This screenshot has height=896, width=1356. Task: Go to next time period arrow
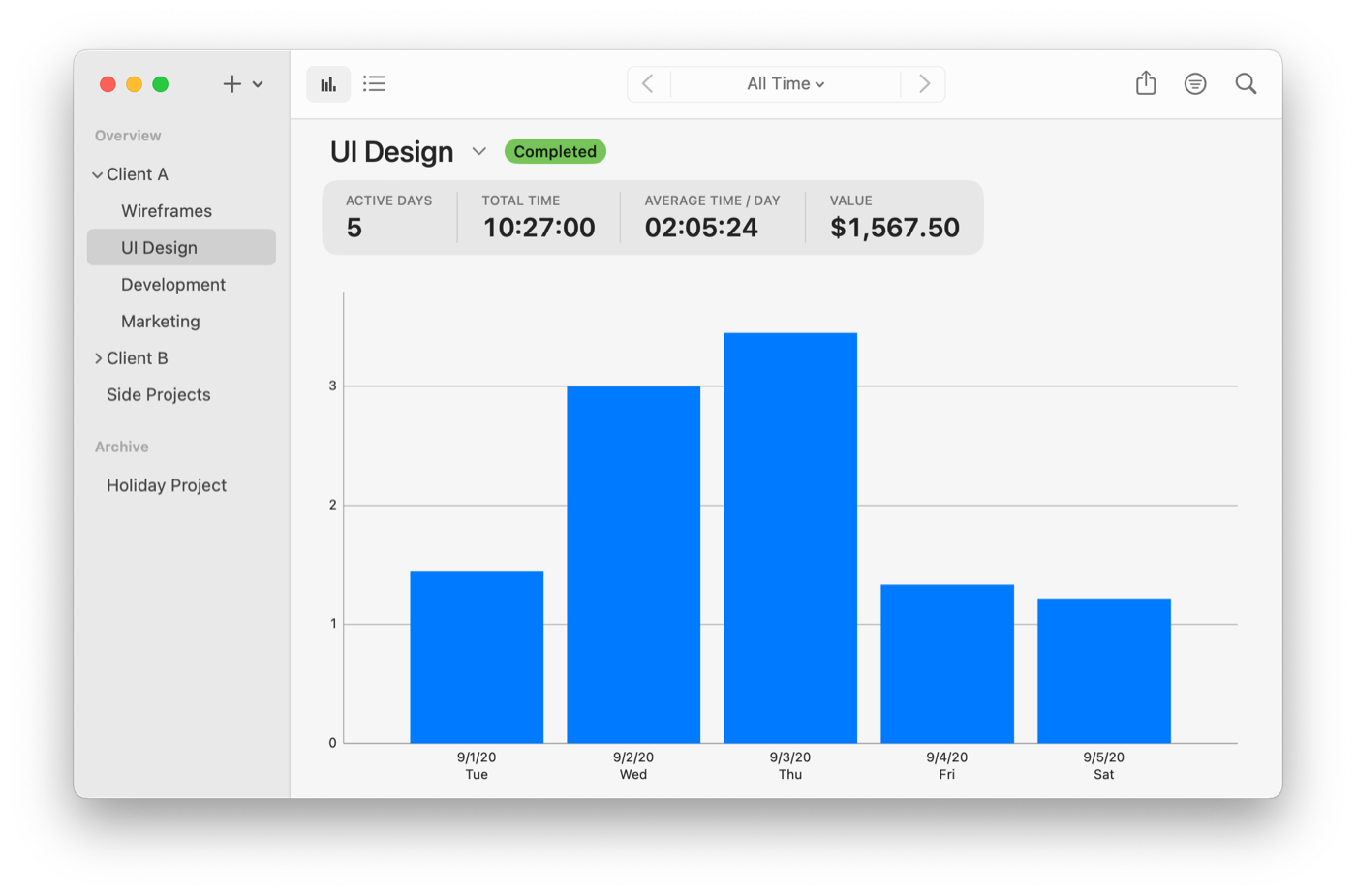click(x=924, y=84)
